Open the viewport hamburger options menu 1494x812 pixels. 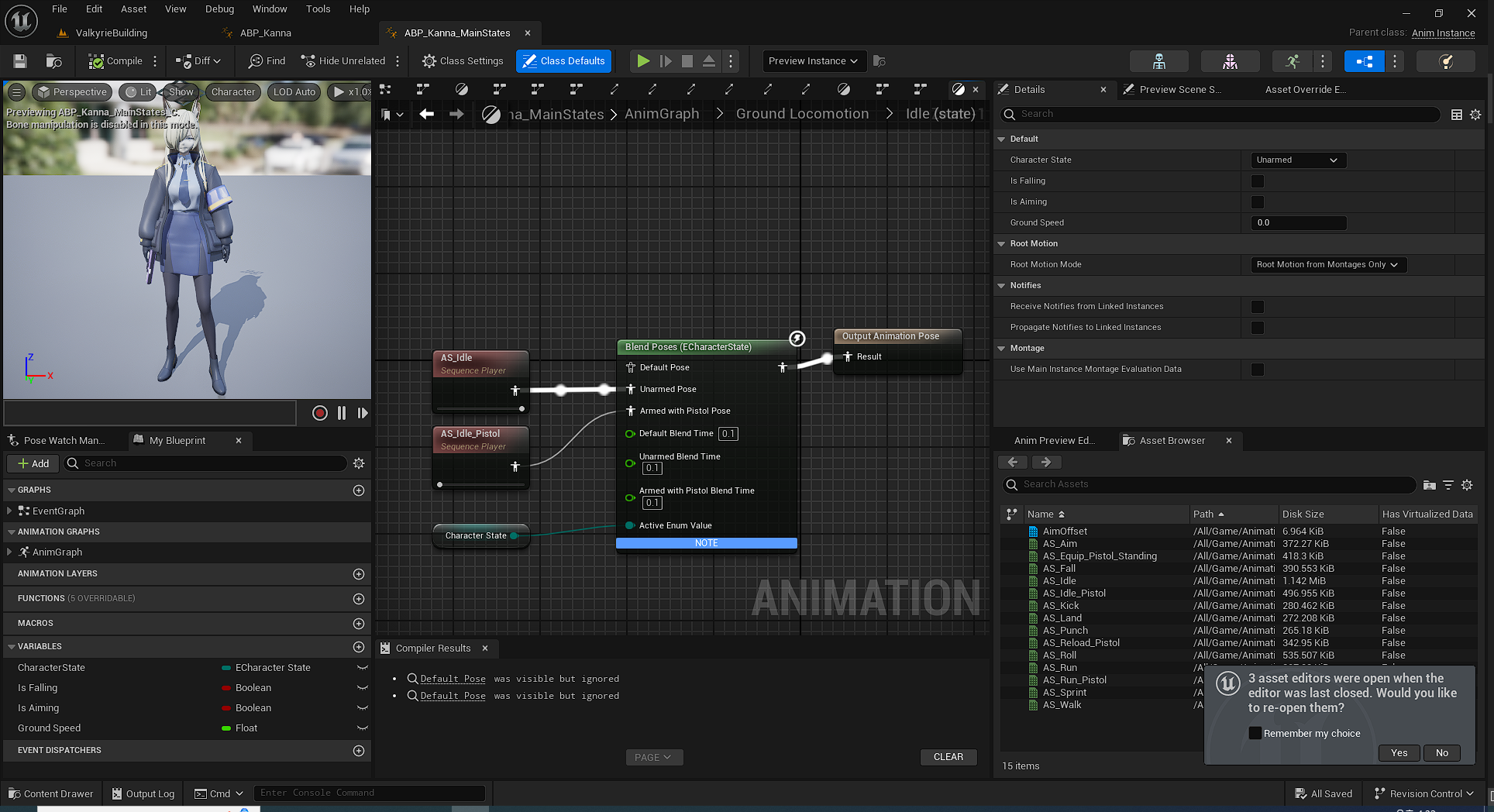coord(15,92)
